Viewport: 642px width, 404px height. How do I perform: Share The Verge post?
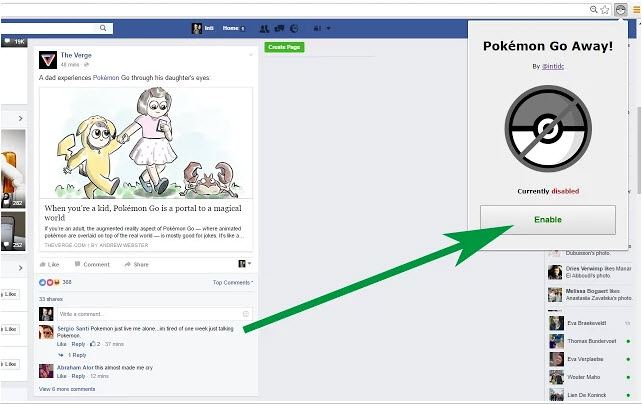[136, 264]
